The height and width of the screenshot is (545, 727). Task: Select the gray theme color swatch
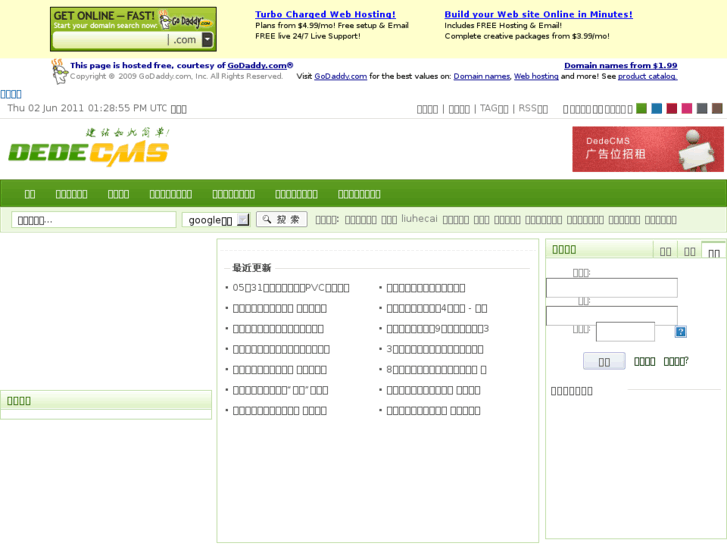point(702,109)
